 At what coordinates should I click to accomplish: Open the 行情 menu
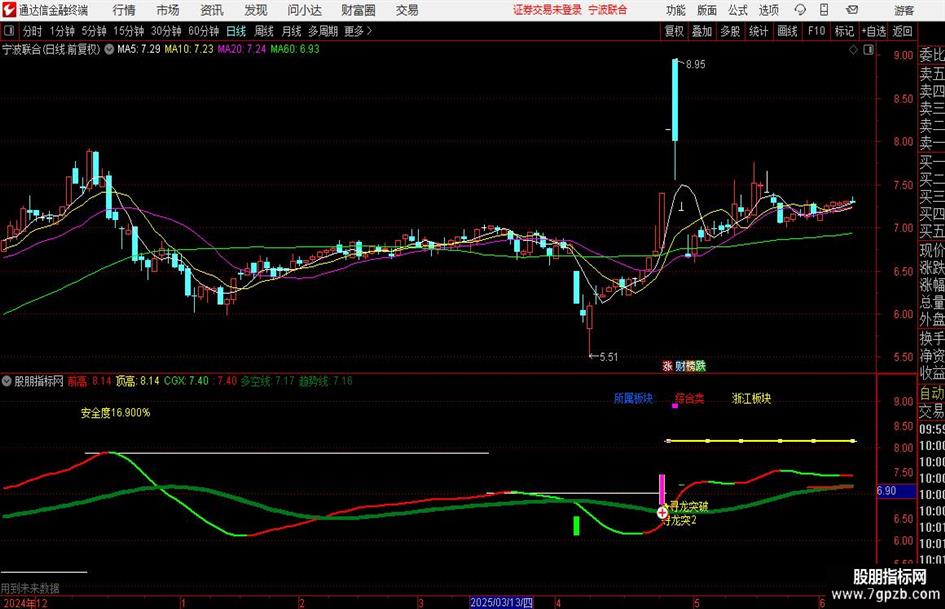tap(124, 10)
